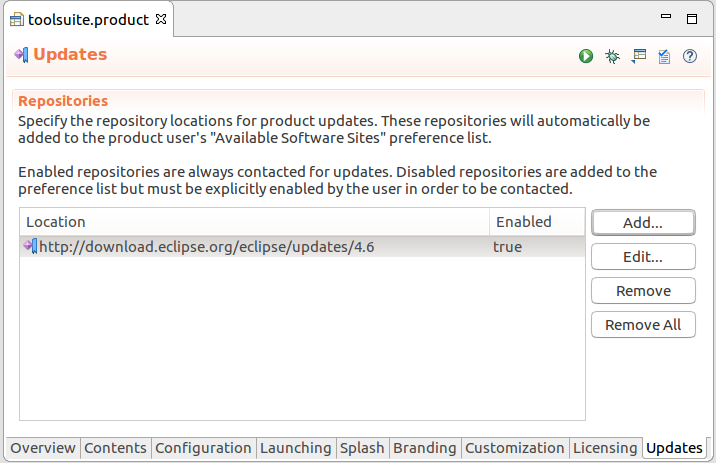Image resolution: width=716 pixels, height=463 pixels.
Task: Click the Remove All button
Action: (x=643, y=325)
